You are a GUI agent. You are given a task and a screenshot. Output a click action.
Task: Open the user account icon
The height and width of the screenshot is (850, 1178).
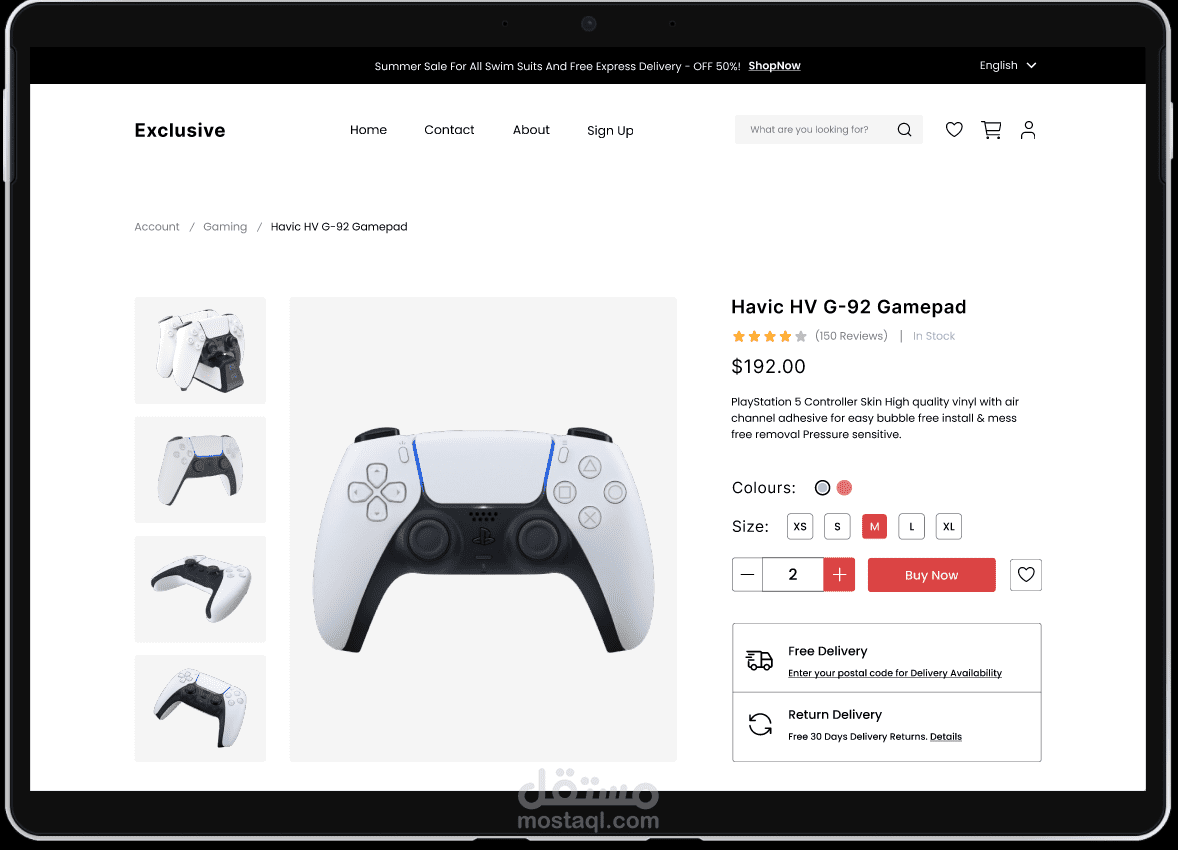click(1028, 130)
